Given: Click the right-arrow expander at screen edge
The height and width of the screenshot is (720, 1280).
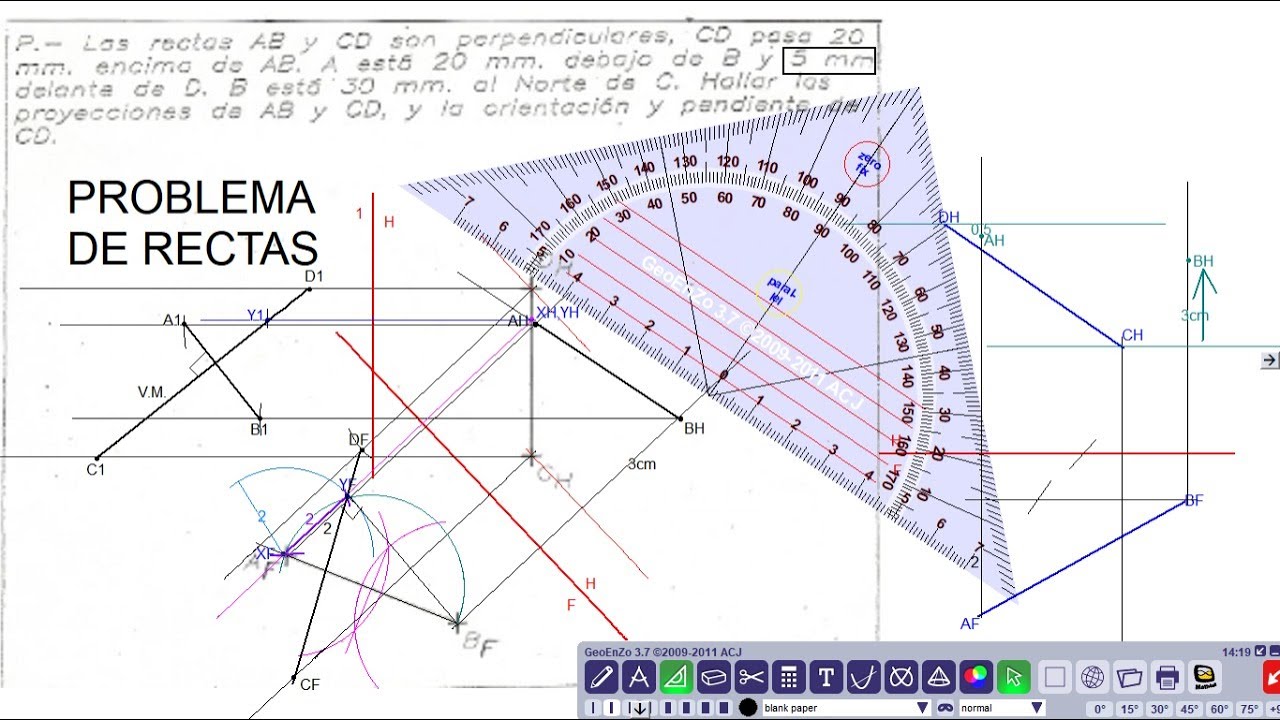Looking at the screenshot, I should [x=1270, y=360].
